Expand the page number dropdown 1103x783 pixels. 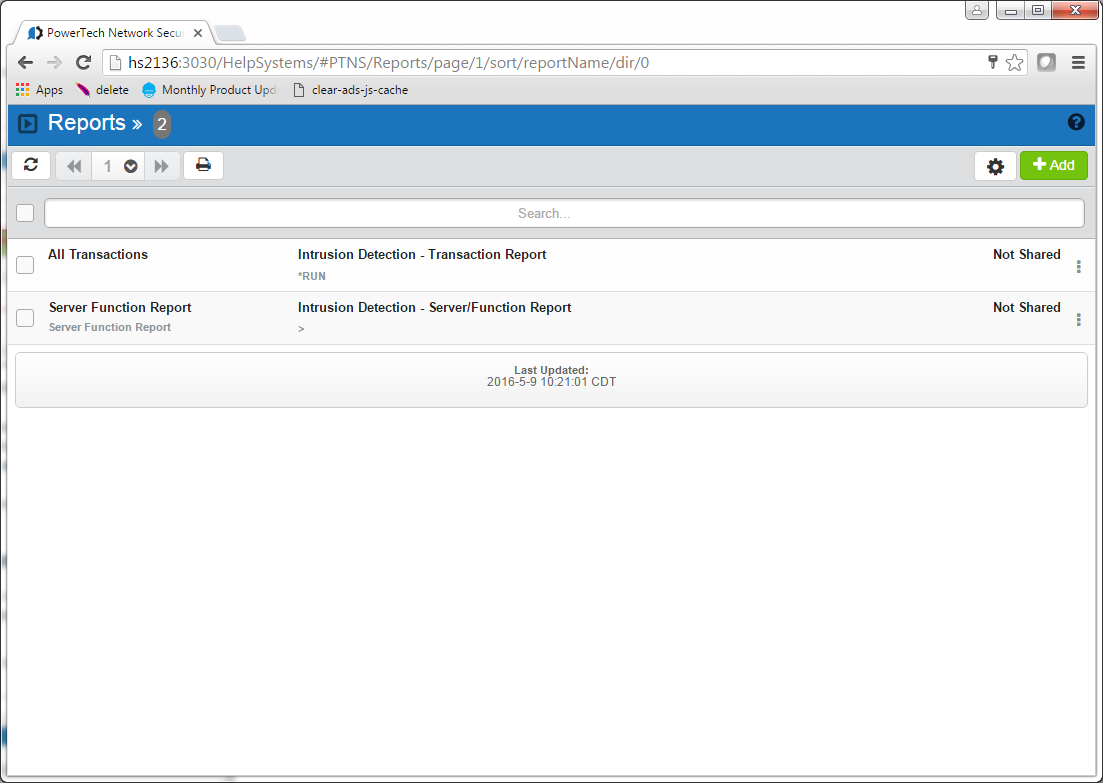(x=130, y=167)
